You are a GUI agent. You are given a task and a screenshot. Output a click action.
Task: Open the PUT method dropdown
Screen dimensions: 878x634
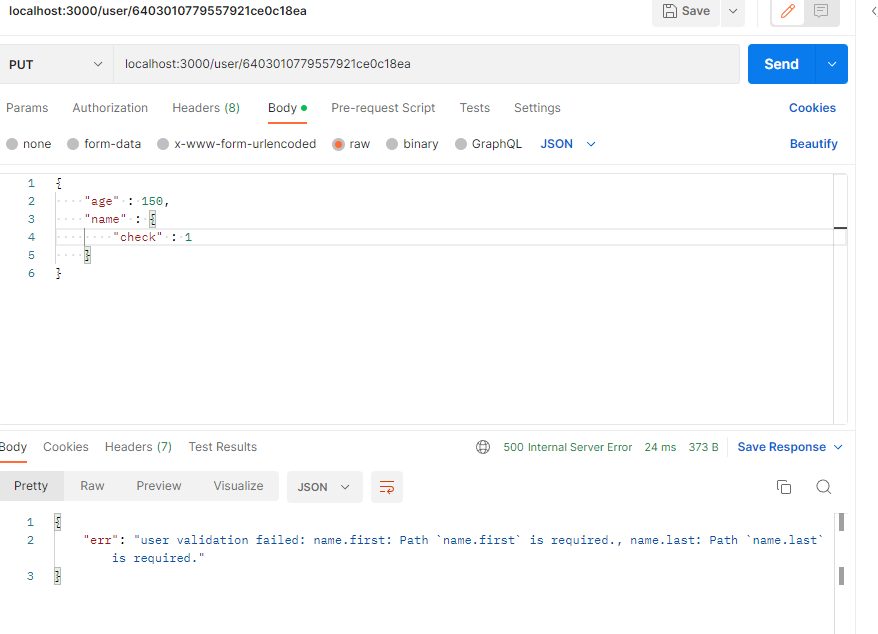pos(56,64)
